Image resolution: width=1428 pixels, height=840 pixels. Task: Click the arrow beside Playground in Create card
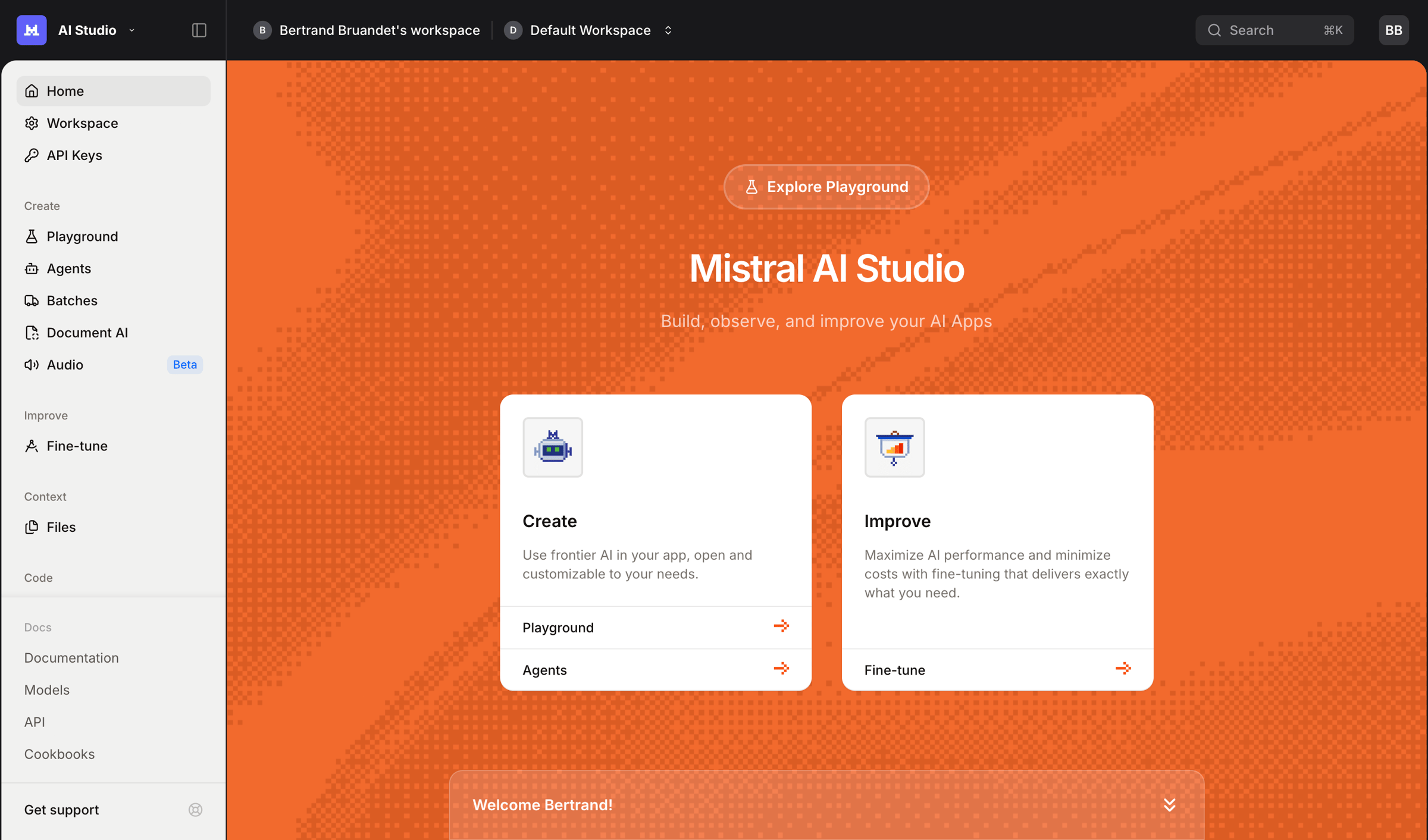pos(781,626)
